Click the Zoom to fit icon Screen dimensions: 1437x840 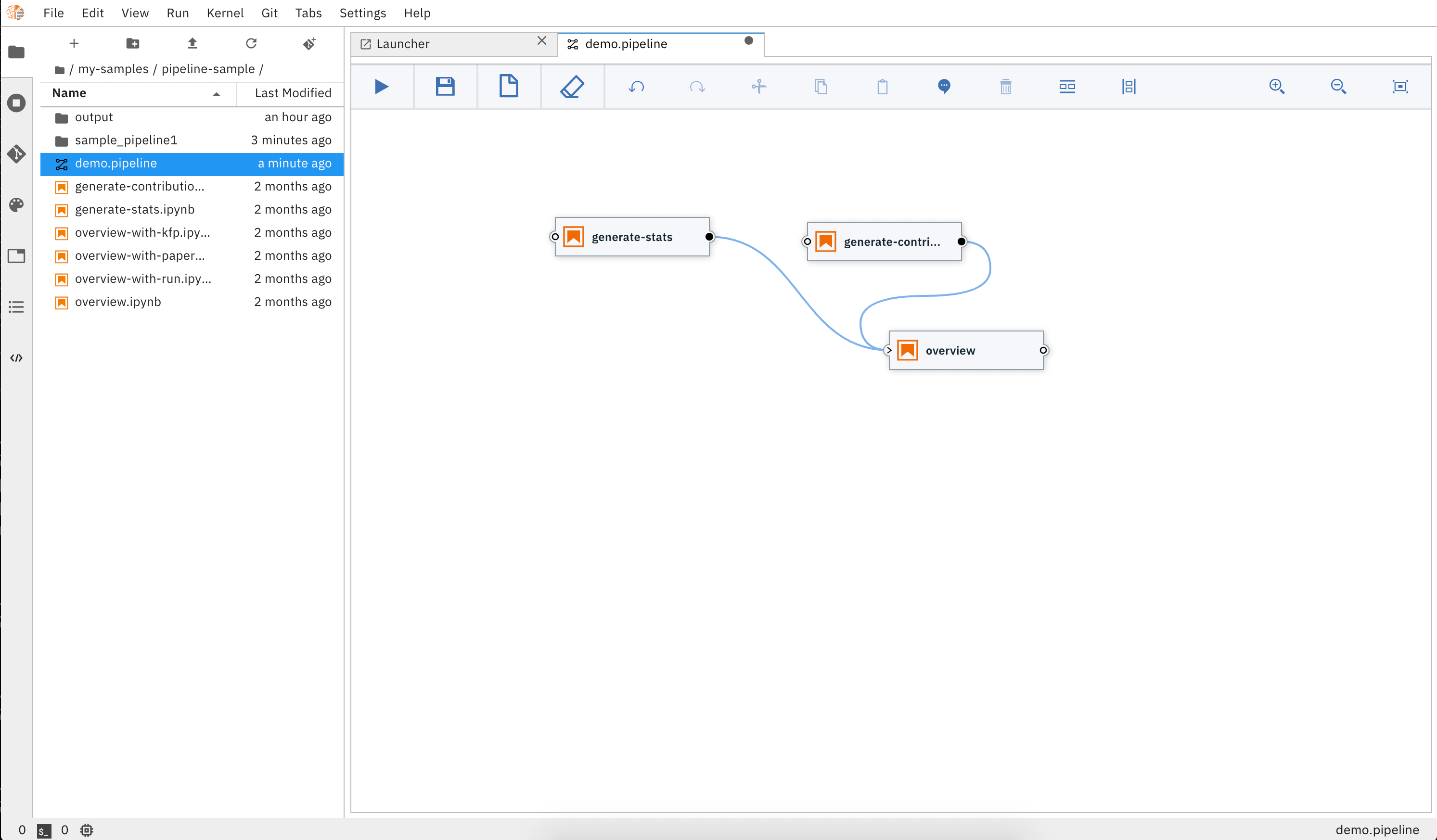(1400, 87)
